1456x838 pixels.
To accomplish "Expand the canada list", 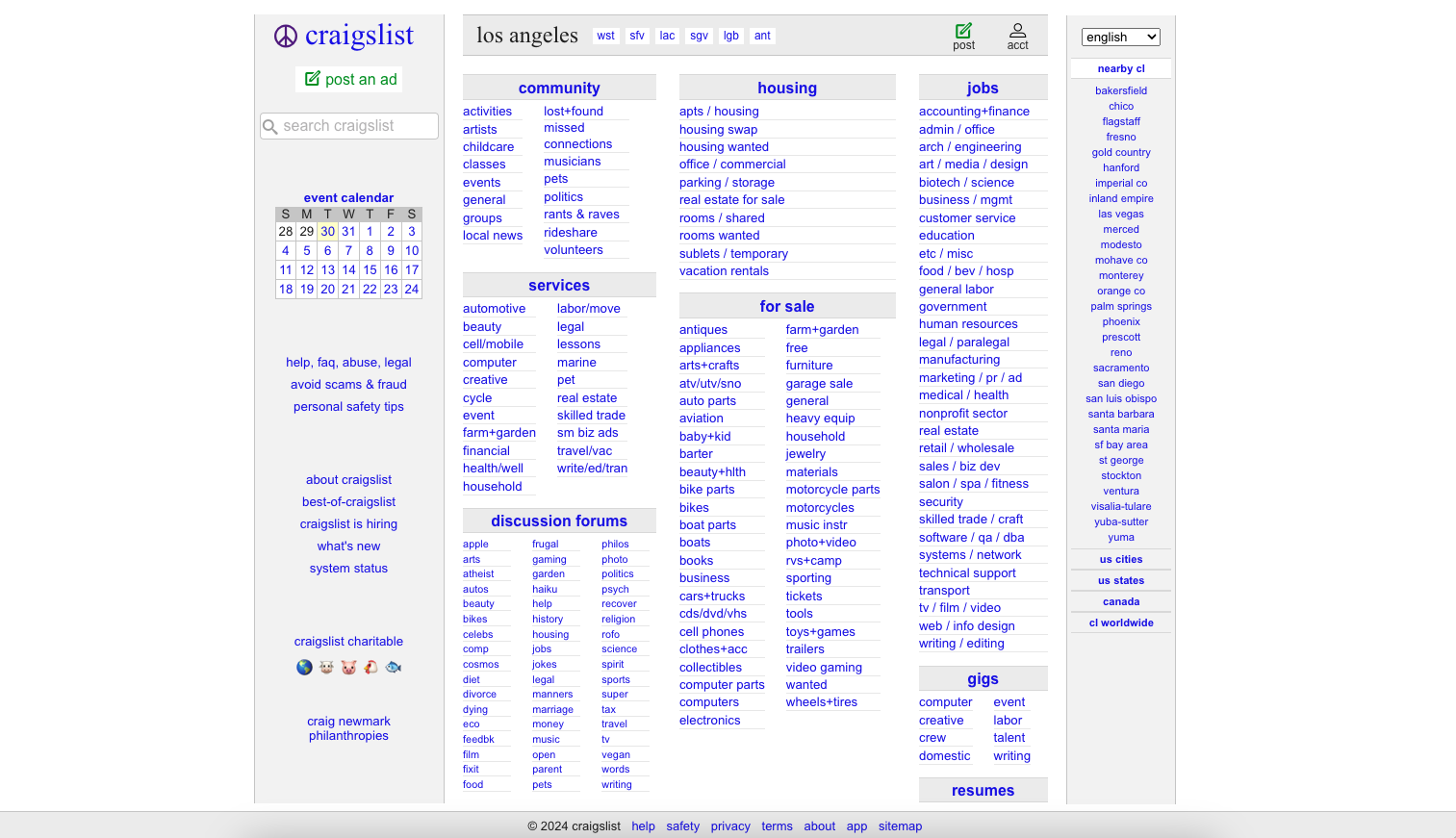I will click(1121, 601).
